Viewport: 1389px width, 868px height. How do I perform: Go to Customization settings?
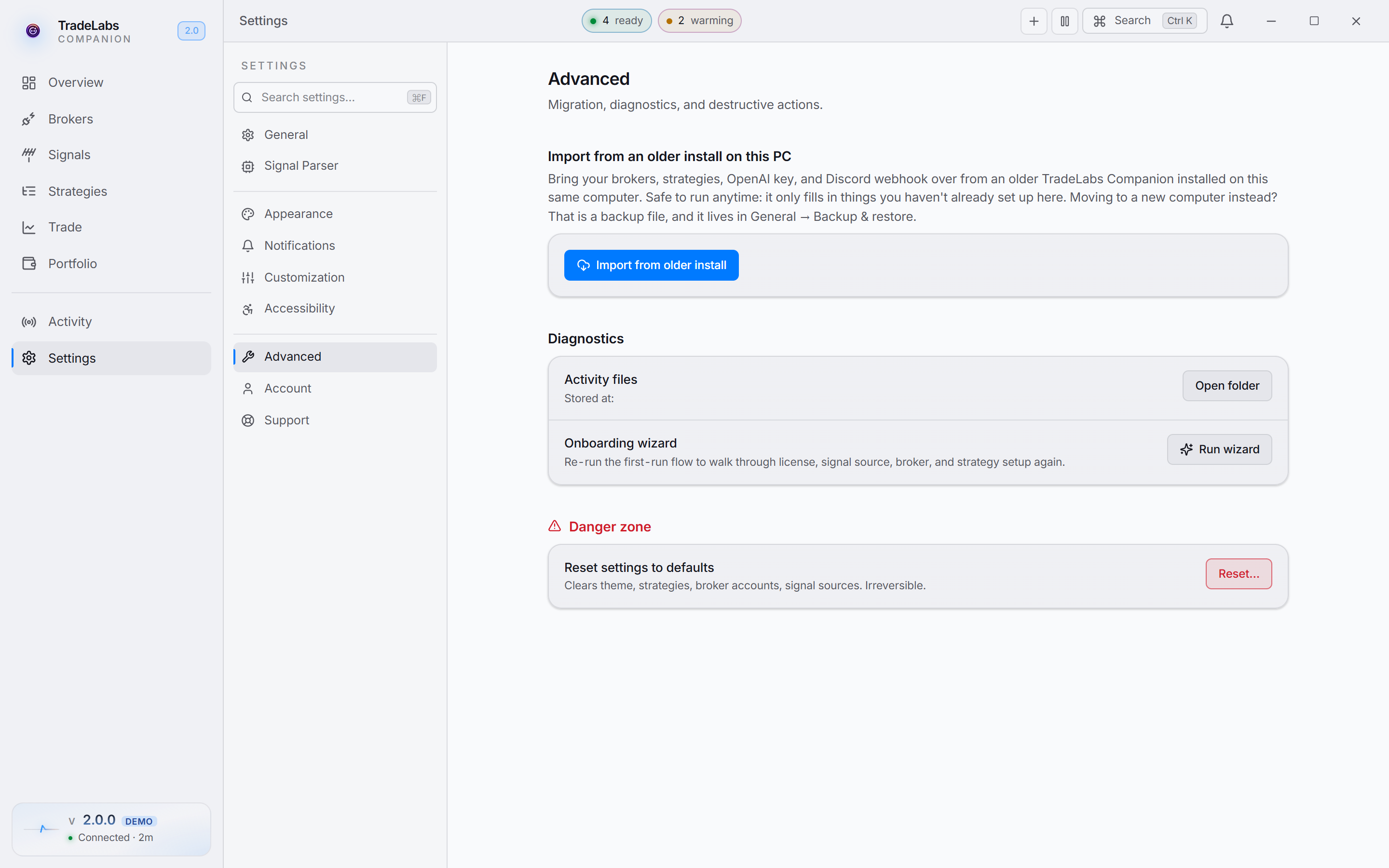[335, 278]
